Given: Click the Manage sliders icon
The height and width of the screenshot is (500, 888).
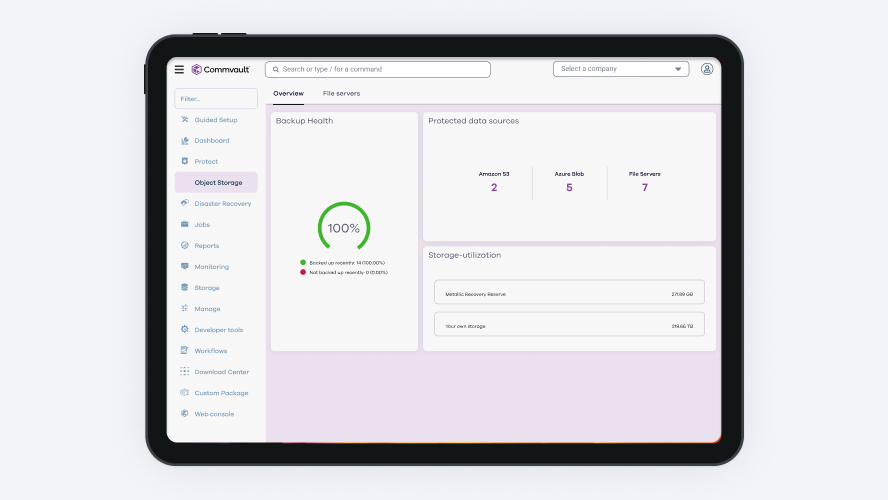Looking at the screenshot, I should click(x=185, y=308).
